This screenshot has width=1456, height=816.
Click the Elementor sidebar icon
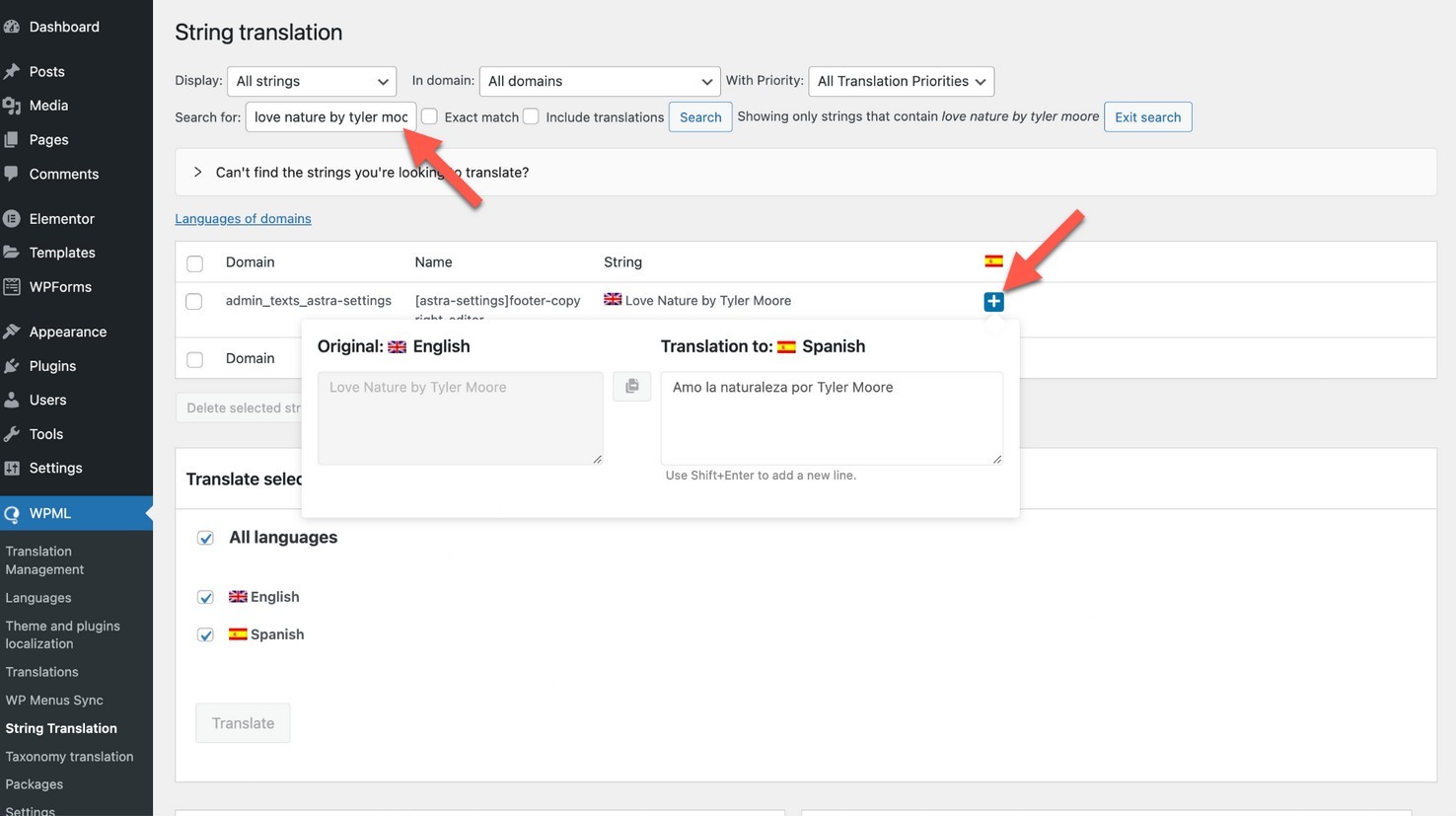pyautogui.click(x=12, y=219)
